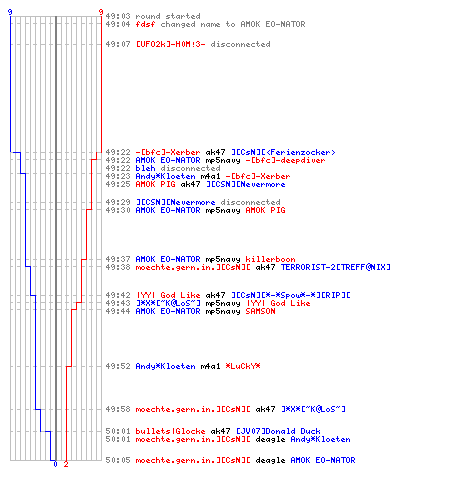Click the red team final count 2
Viewport: 450px width, 500px height.
click(x=66, y=464)
